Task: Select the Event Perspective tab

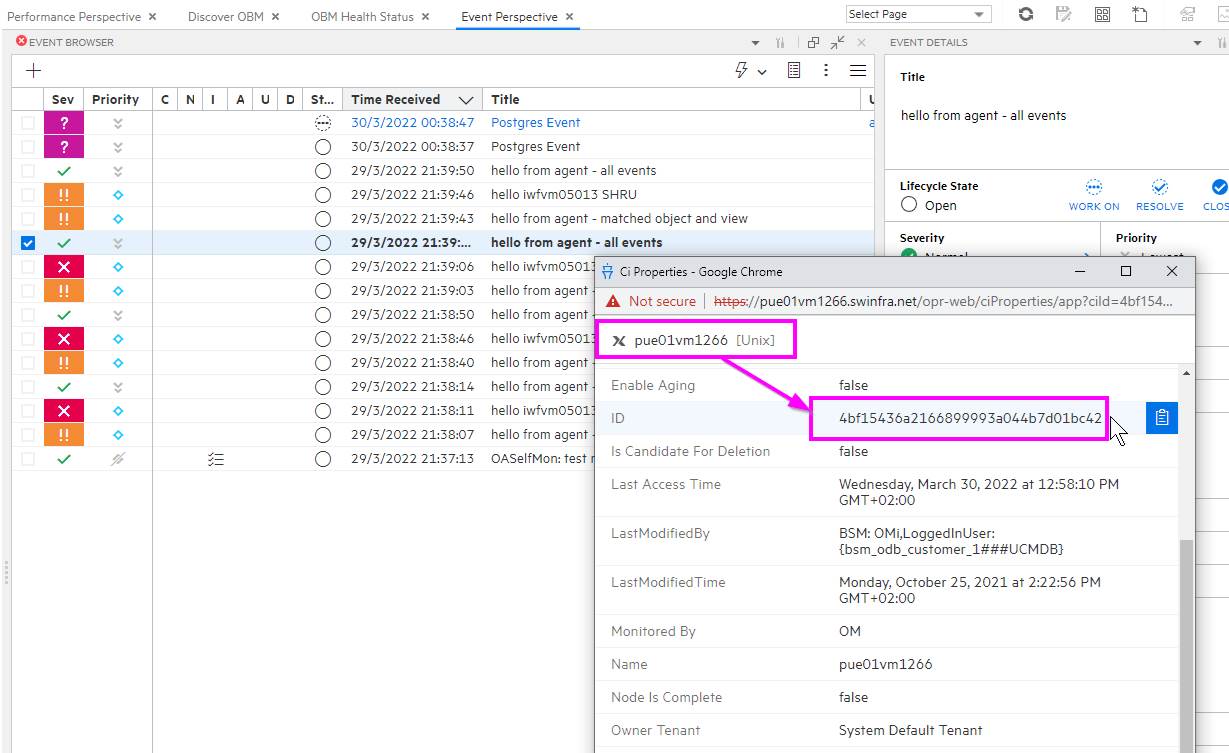Action: pyautogui.click(x=509, y=17)
